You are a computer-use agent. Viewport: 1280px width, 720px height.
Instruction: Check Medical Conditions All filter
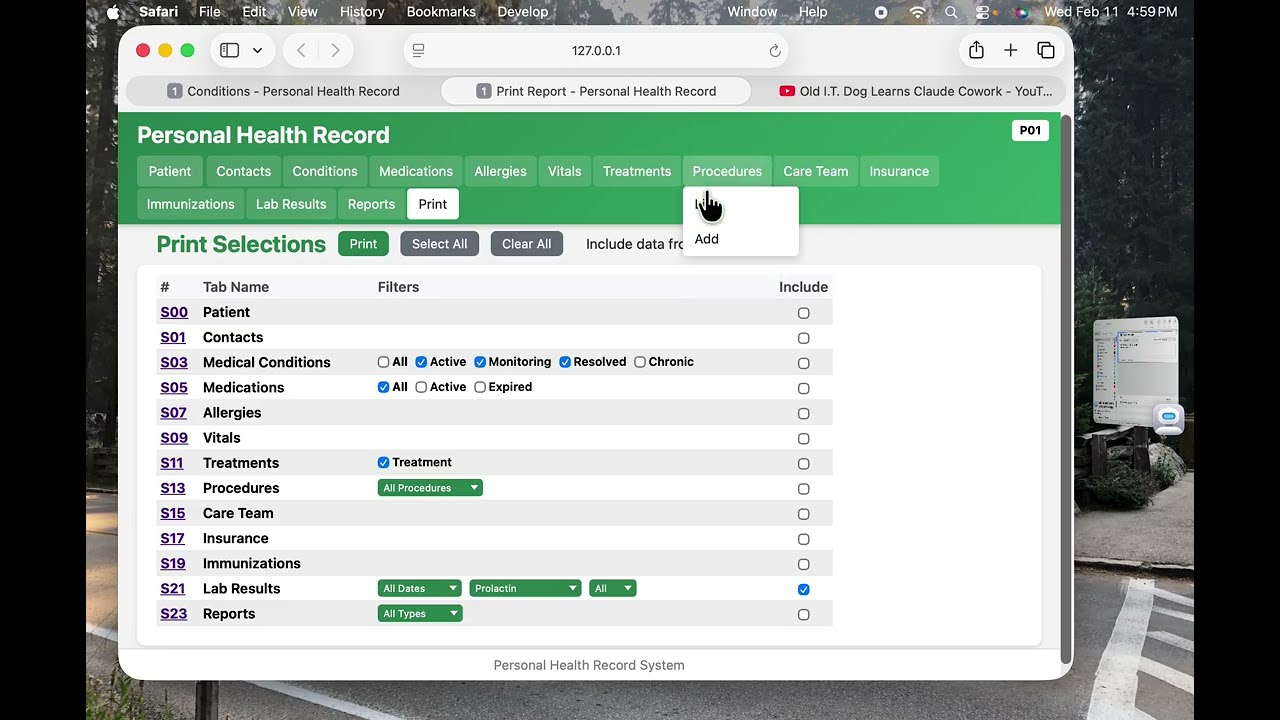383,362
